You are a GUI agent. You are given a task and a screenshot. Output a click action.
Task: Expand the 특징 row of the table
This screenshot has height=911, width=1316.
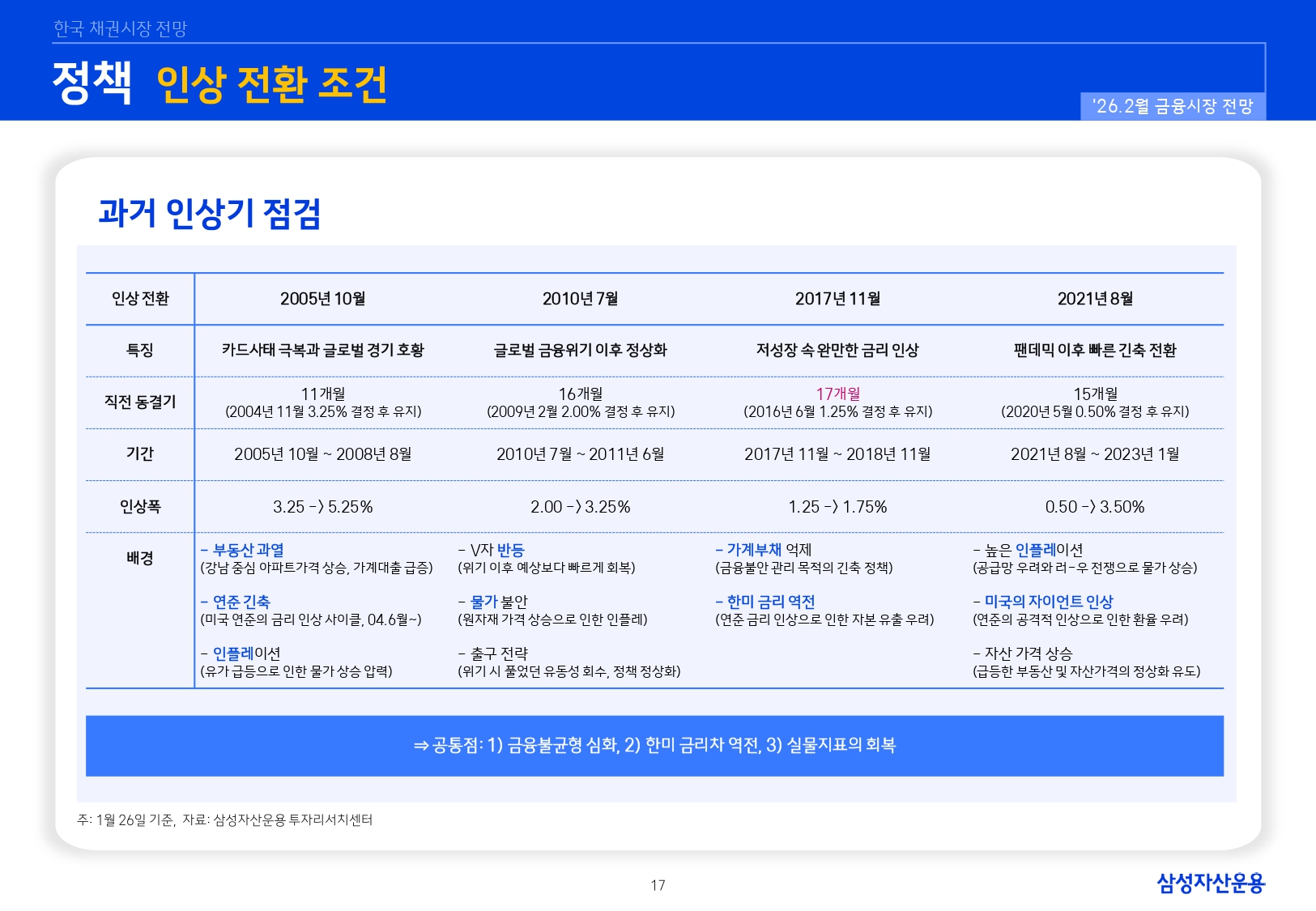point(138,348)
